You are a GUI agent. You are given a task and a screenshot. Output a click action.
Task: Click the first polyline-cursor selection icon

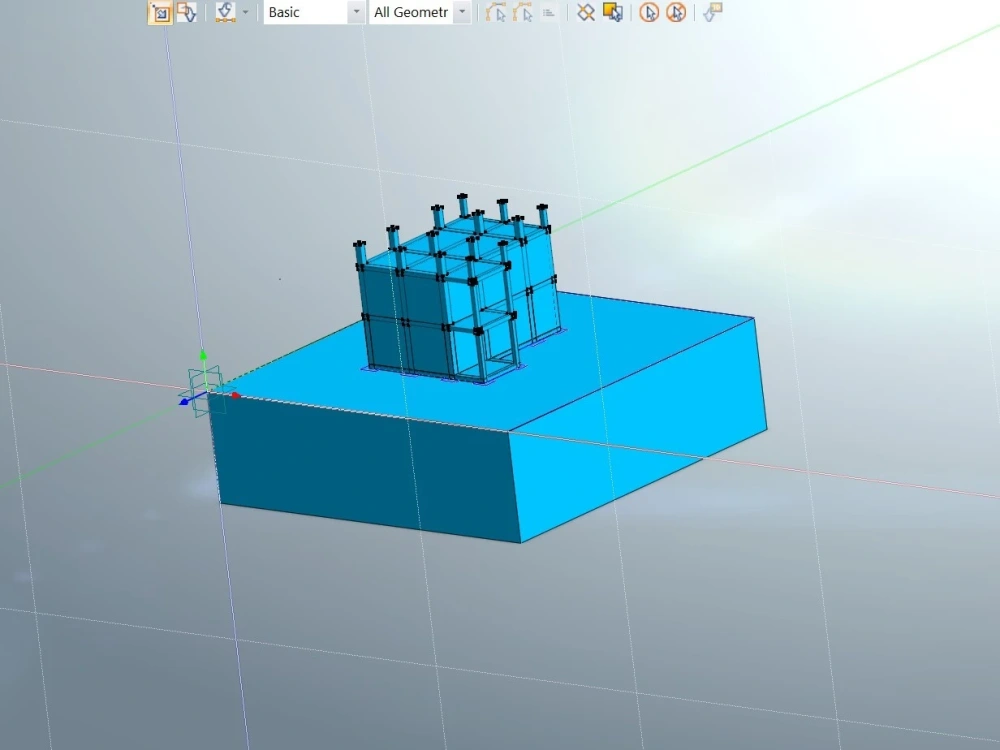coord(494,12)
